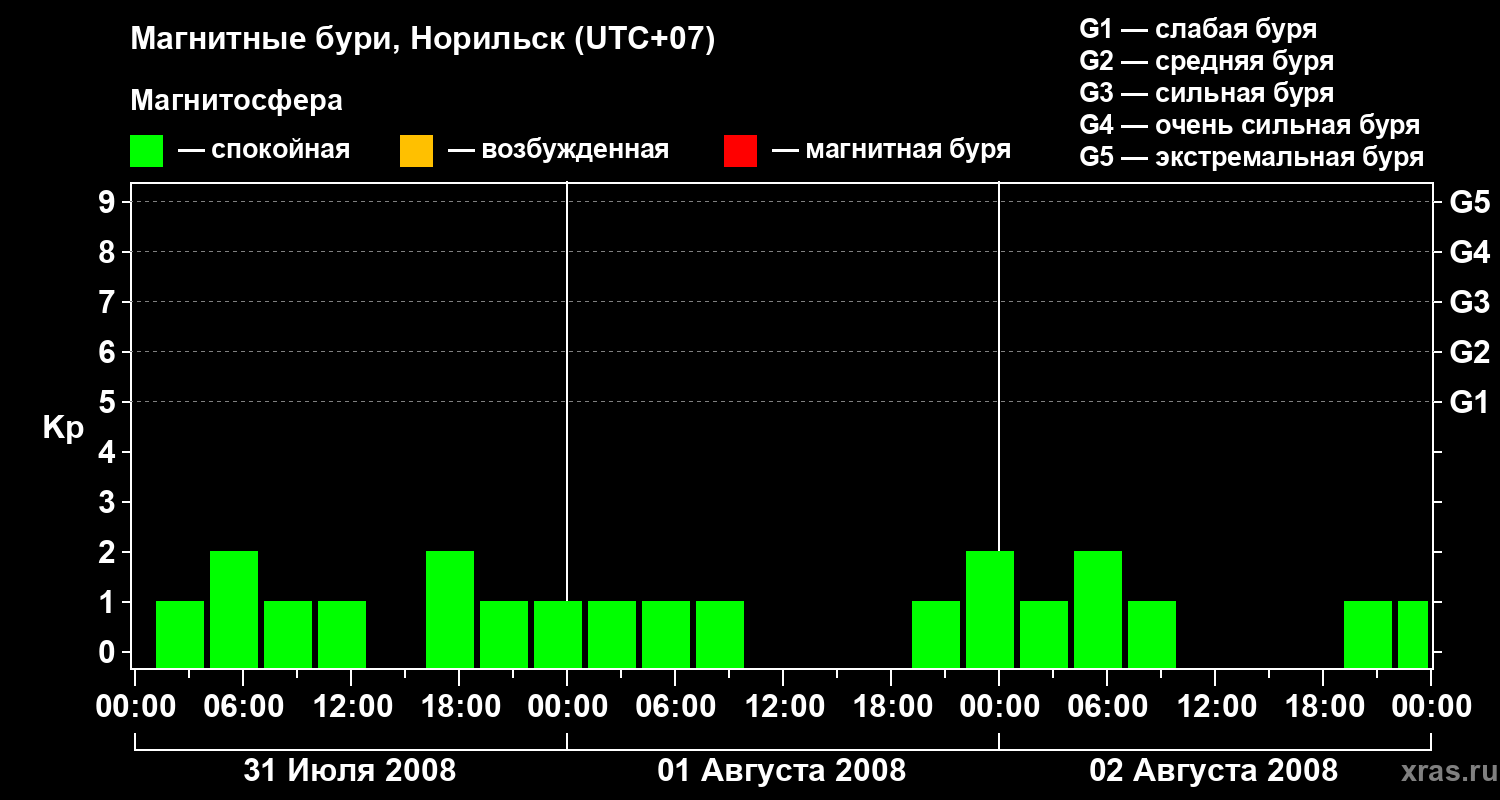
Task: Click the 'Магнитосфера' legend heading
Action: [236, 101]
